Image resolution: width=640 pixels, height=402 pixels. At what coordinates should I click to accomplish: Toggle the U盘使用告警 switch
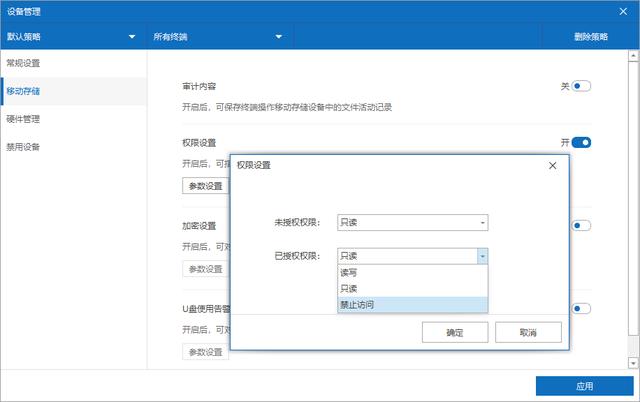581,309
